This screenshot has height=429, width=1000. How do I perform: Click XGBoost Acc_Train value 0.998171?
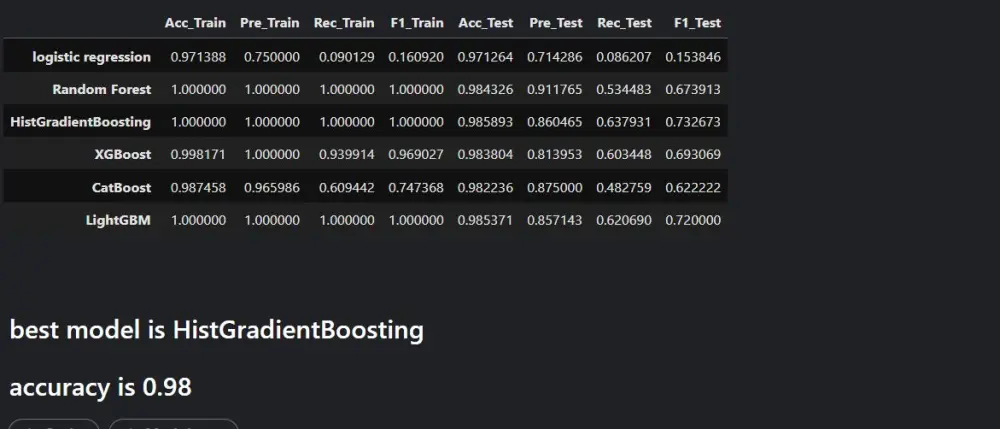click(x=198, y=155)
